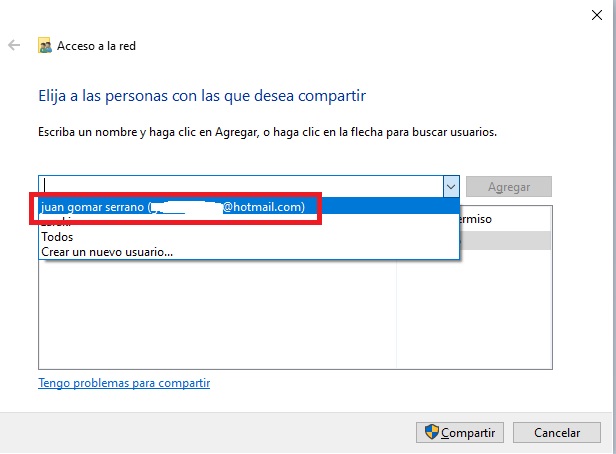Click the Acceso a la red network icon
Image resolution: width=616 pixels, height=454 pixels.
tap(45, 46)
